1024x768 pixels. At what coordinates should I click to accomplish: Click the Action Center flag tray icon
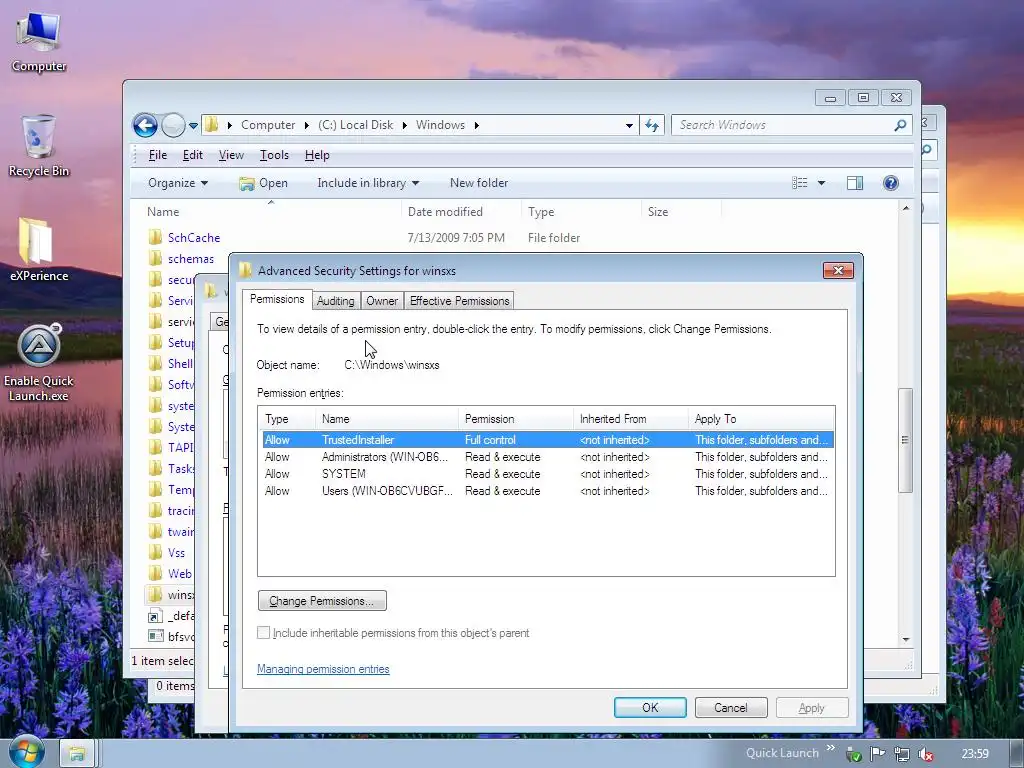(x=878, y=754)
